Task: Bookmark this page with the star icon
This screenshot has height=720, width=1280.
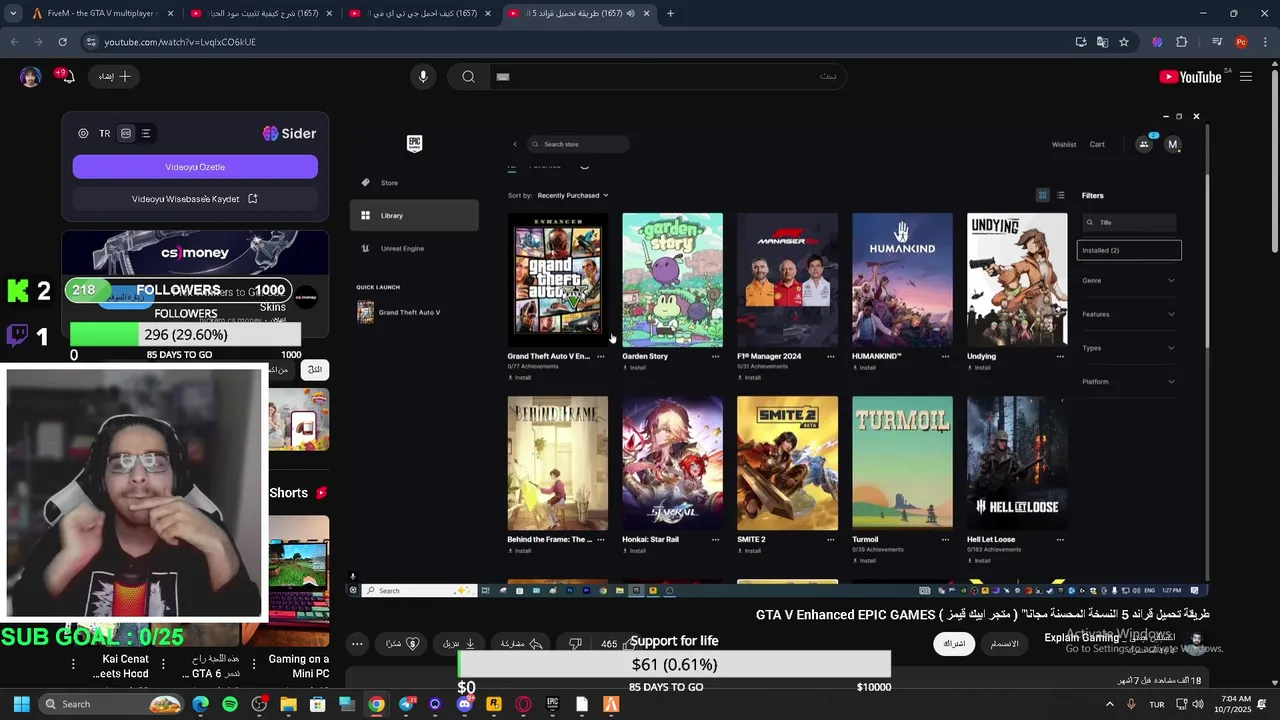Action: (1124, 42)
